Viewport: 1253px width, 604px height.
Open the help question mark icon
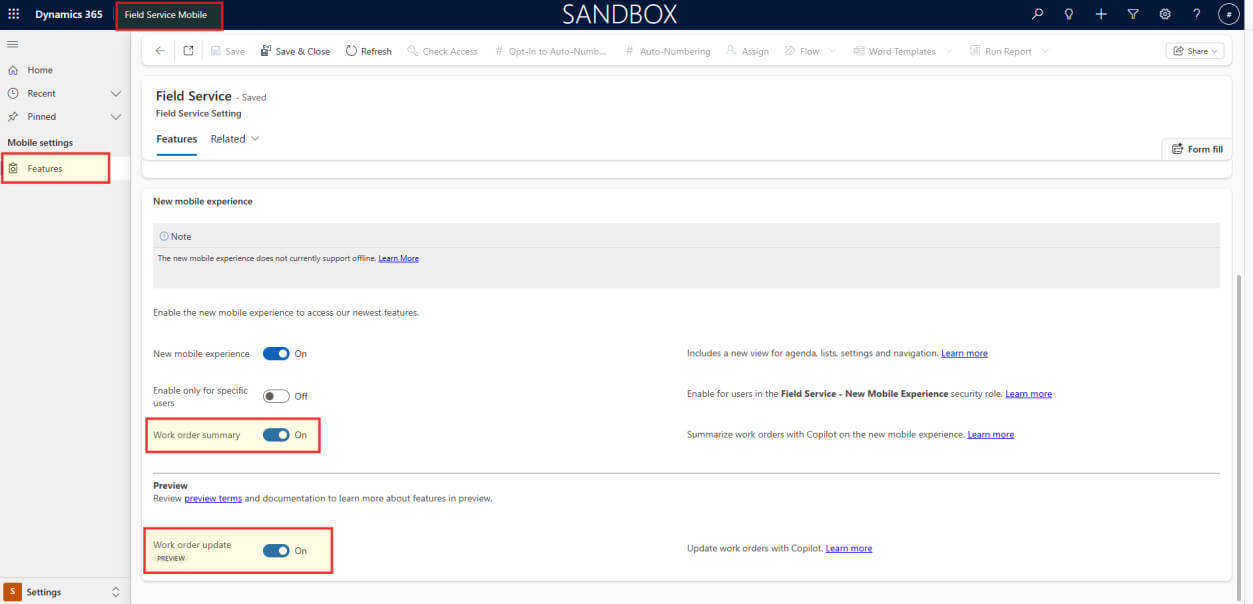point(1197,14)
